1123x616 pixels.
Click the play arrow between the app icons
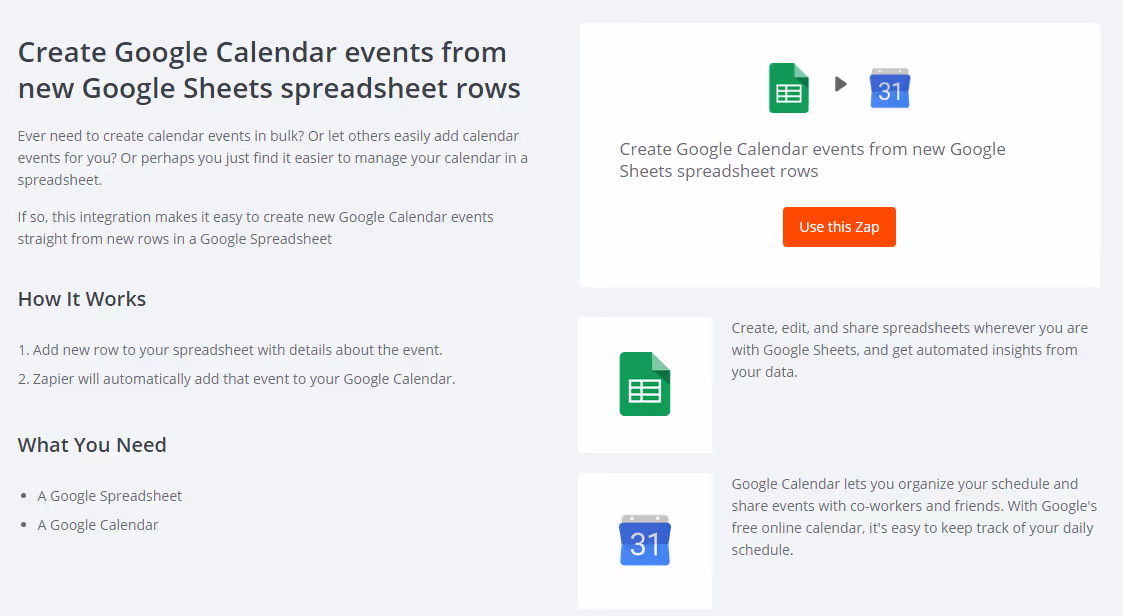point(841,85)
